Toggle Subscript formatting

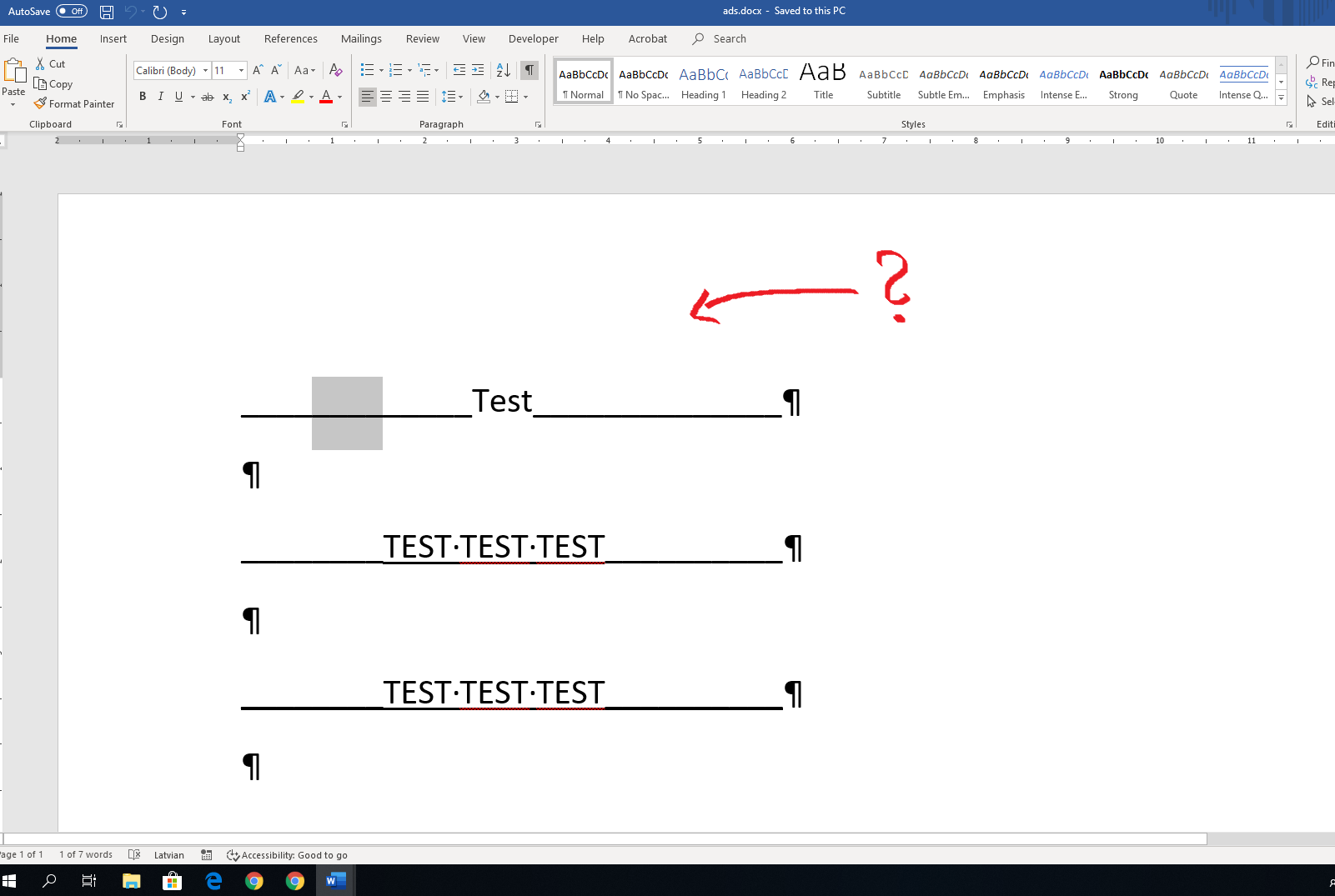tap(227, 97)
